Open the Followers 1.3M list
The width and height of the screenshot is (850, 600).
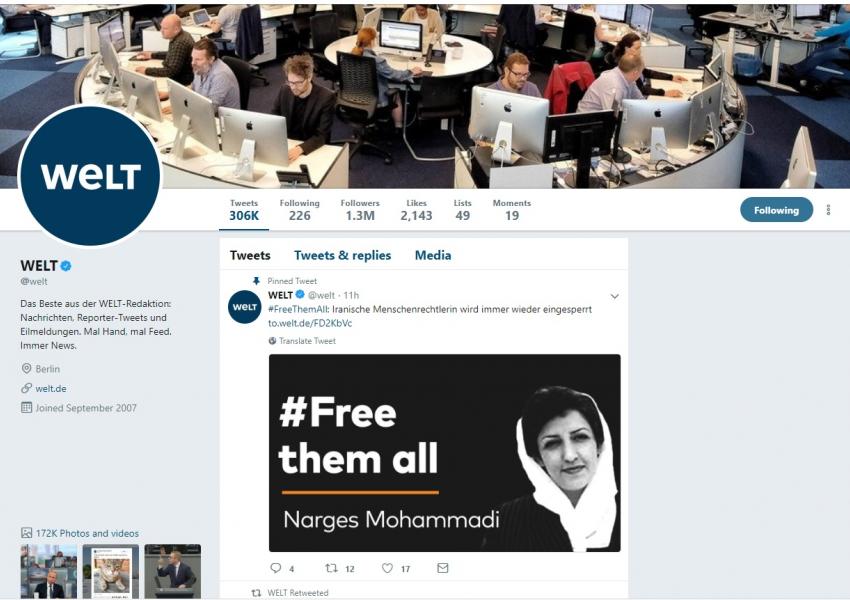tap(360, 210)
